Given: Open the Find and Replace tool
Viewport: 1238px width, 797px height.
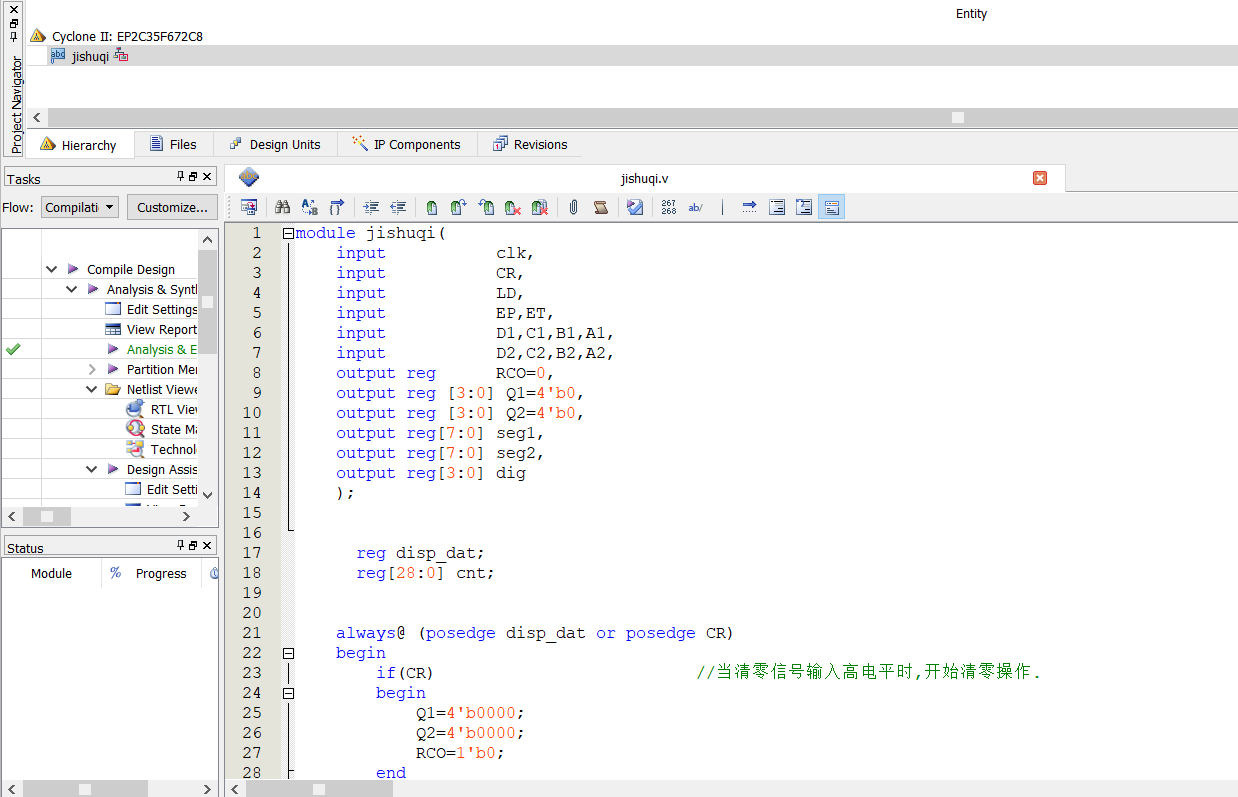Looking at the screenshot, I should [x=310, y=207].
